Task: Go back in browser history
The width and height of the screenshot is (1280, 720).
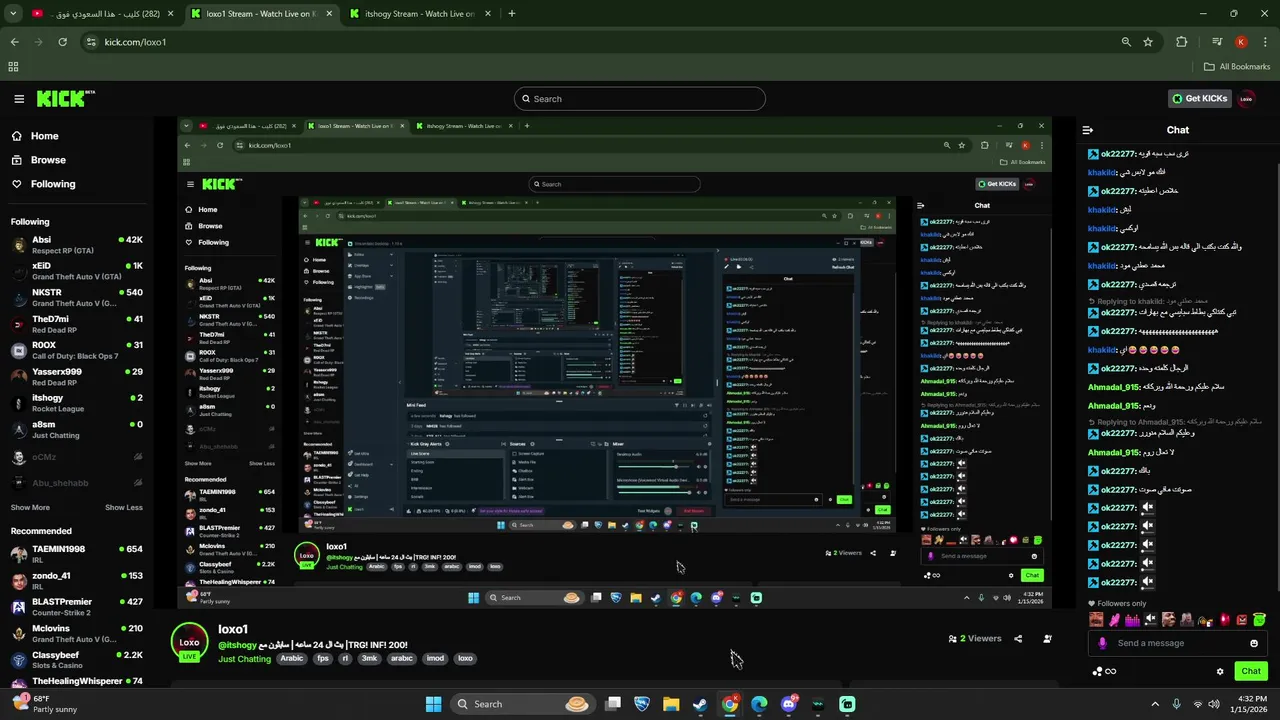Action: pos(14,42)
